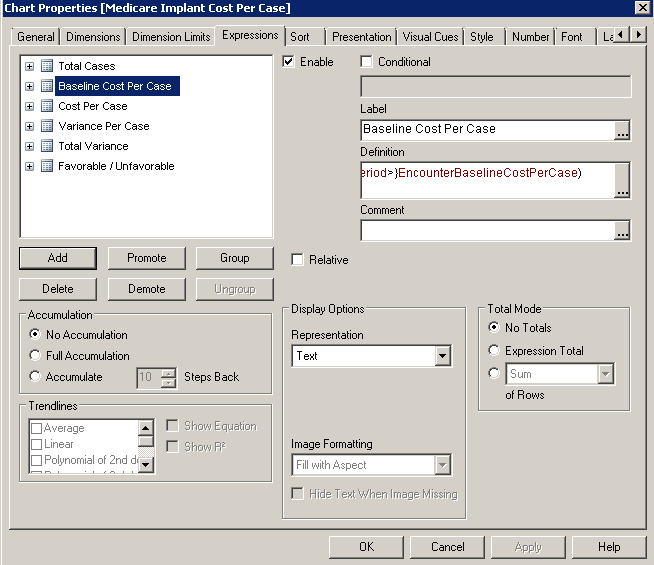The image size is (654, 565).
Task: Click the Group button
Action: pos(235,258)
